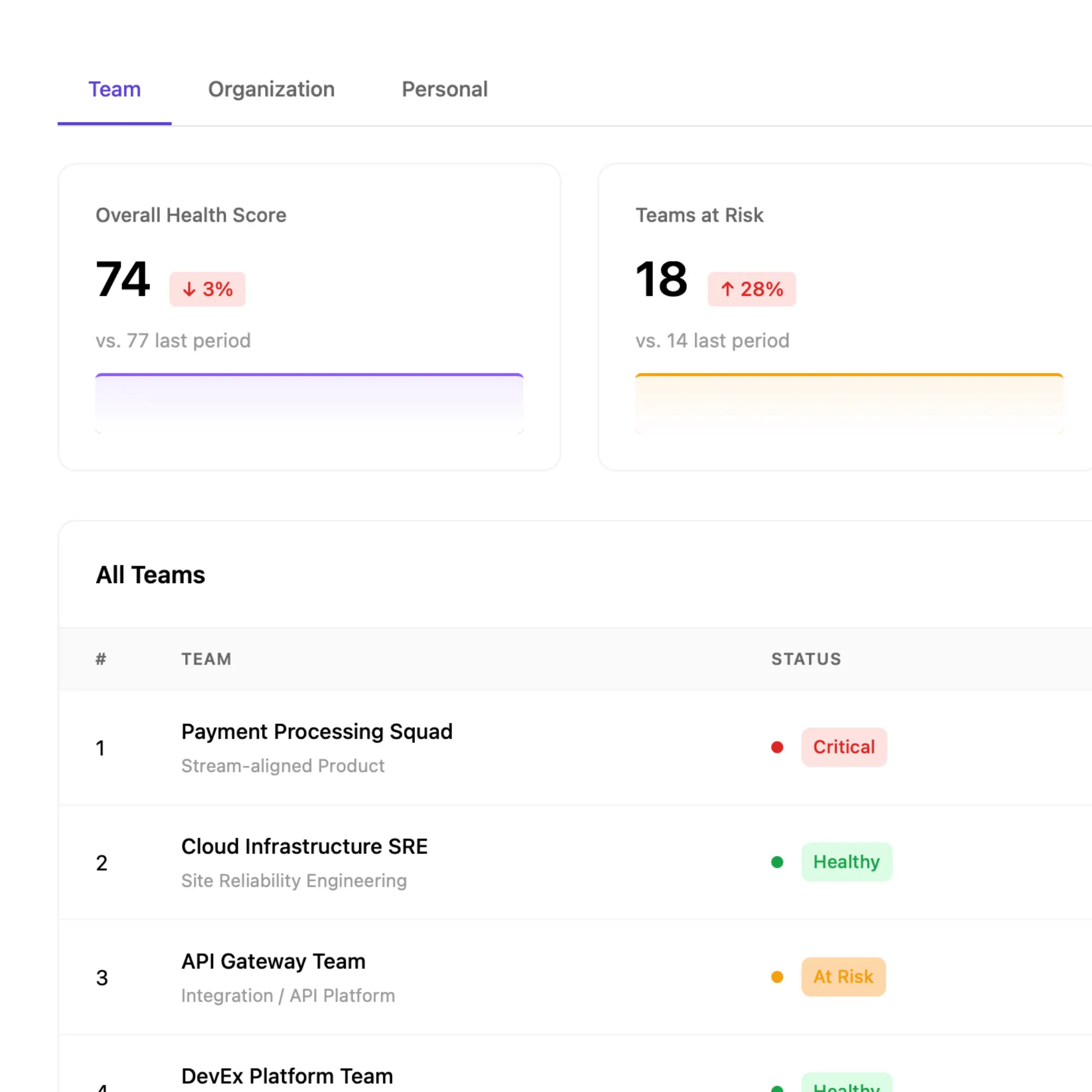Click the STATUS column header
Screen dimensions: 1092x1092
806,659
